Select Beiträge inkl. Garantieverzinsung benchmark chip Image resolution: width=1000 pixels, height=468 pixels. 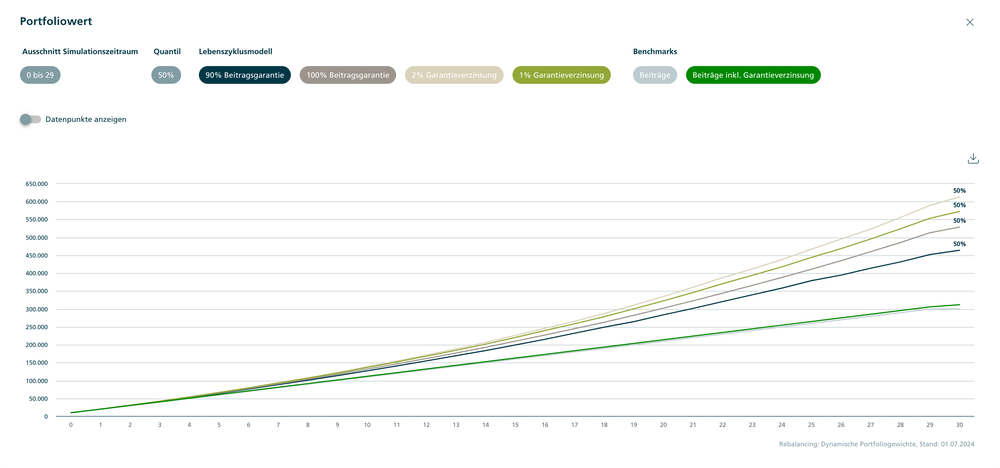[753, 75]
